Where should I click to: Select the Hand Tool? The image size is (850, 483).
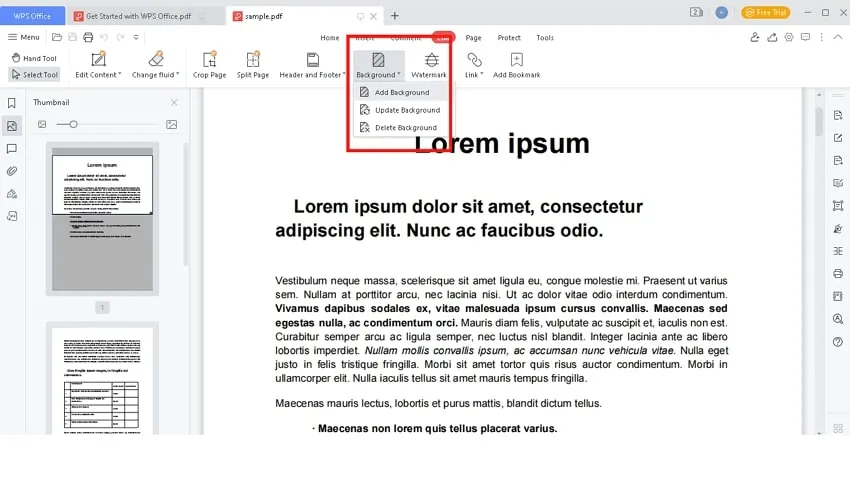click(34, 58)
